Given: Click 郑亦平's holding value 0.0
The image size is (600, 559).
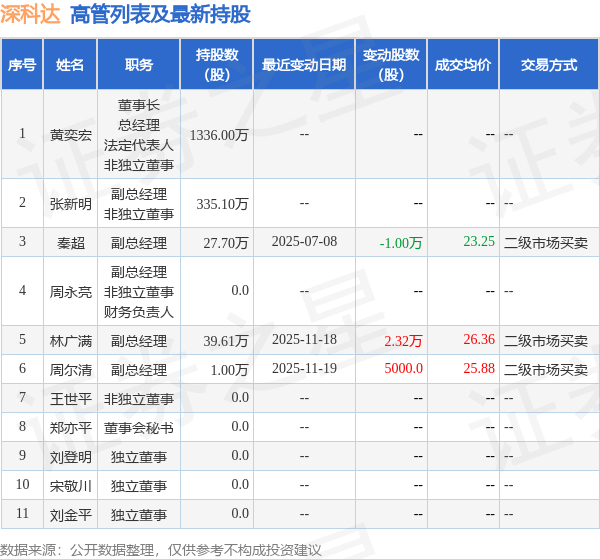Looking at the screenshot, I should click(240, 426).
